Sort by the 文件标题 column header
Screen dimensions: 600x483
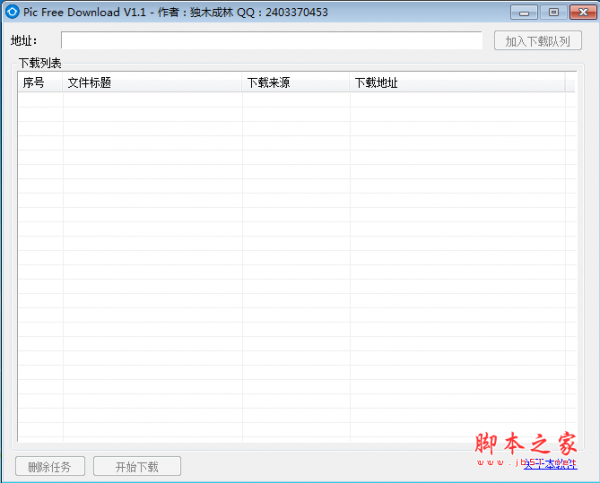152,82
